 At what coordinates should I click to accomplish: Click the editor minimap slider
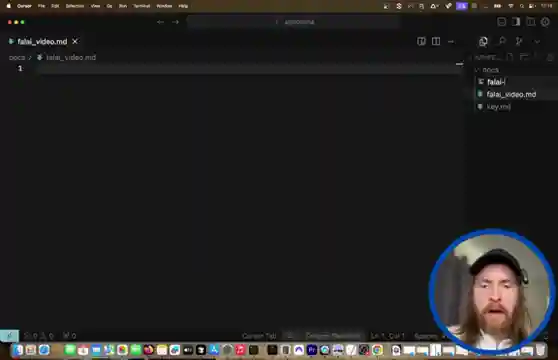pyautogui.click(x=459, y=64)
